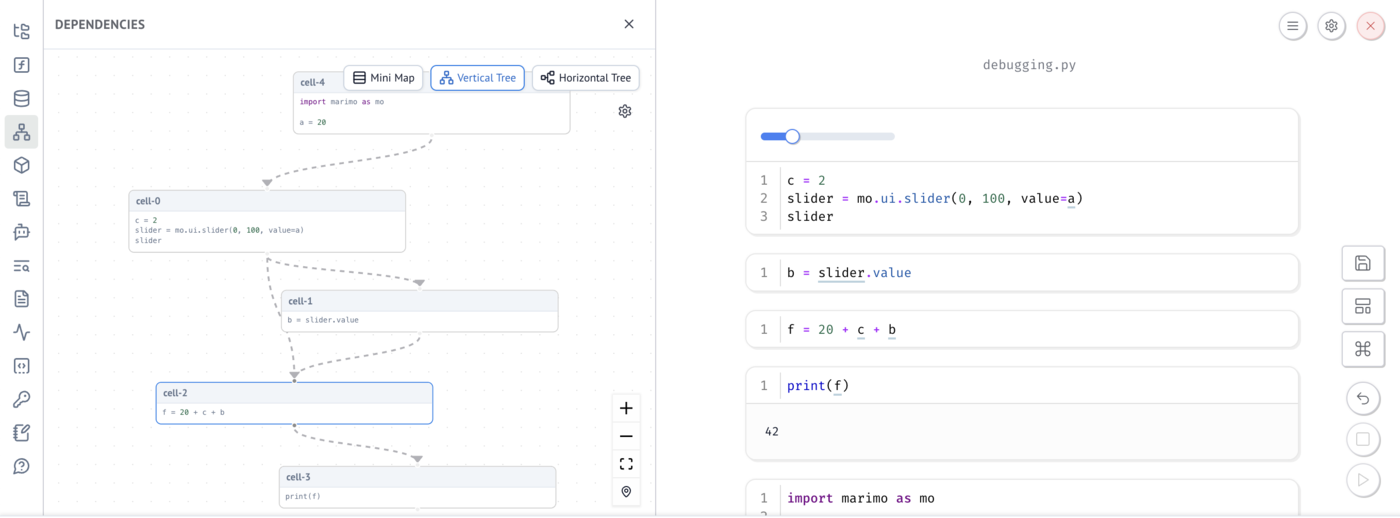Open the database data sources panel

tap(21, 98)
